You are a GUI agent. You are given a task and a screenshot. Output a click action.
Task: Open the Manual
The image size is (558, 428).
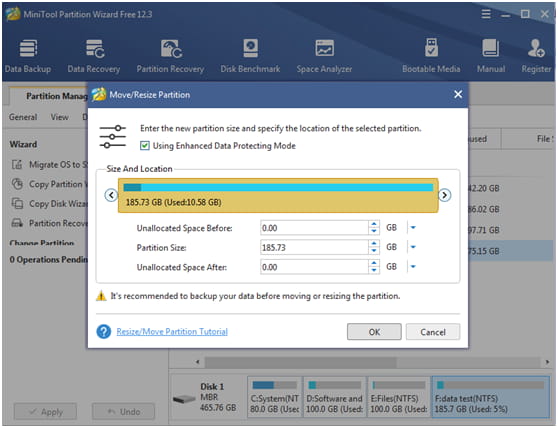click(x=491, y=56)
